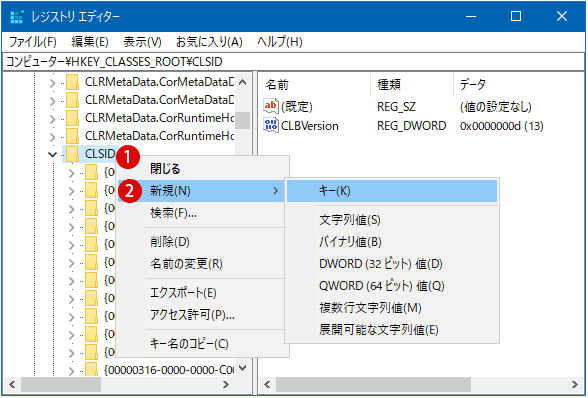
Task: Select 新規(N) in the context menu
Action: click(201, 191)
